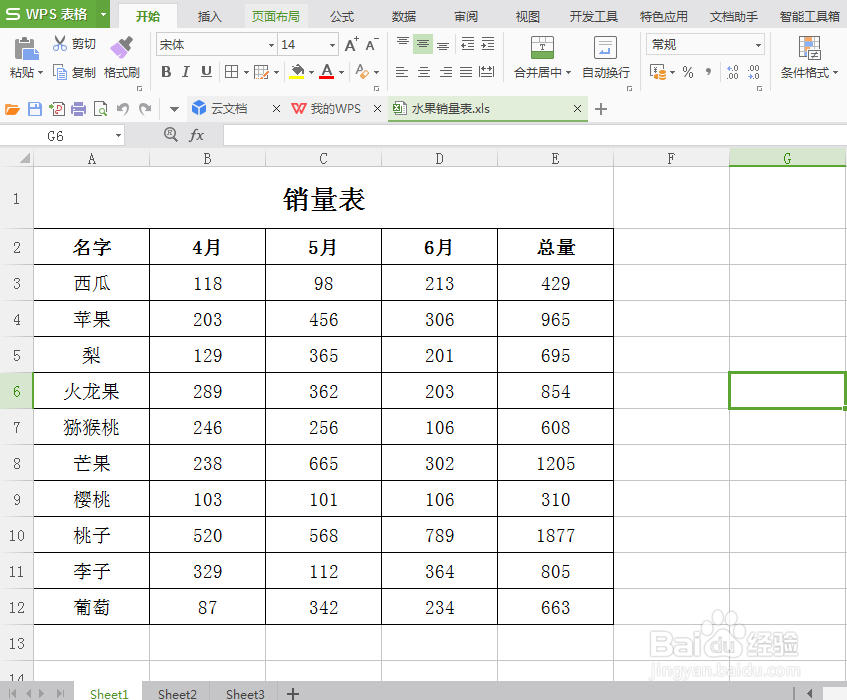Viewport: 847px width, 700px height.
Task: Align text right
Action: click(x=446, y=72)
